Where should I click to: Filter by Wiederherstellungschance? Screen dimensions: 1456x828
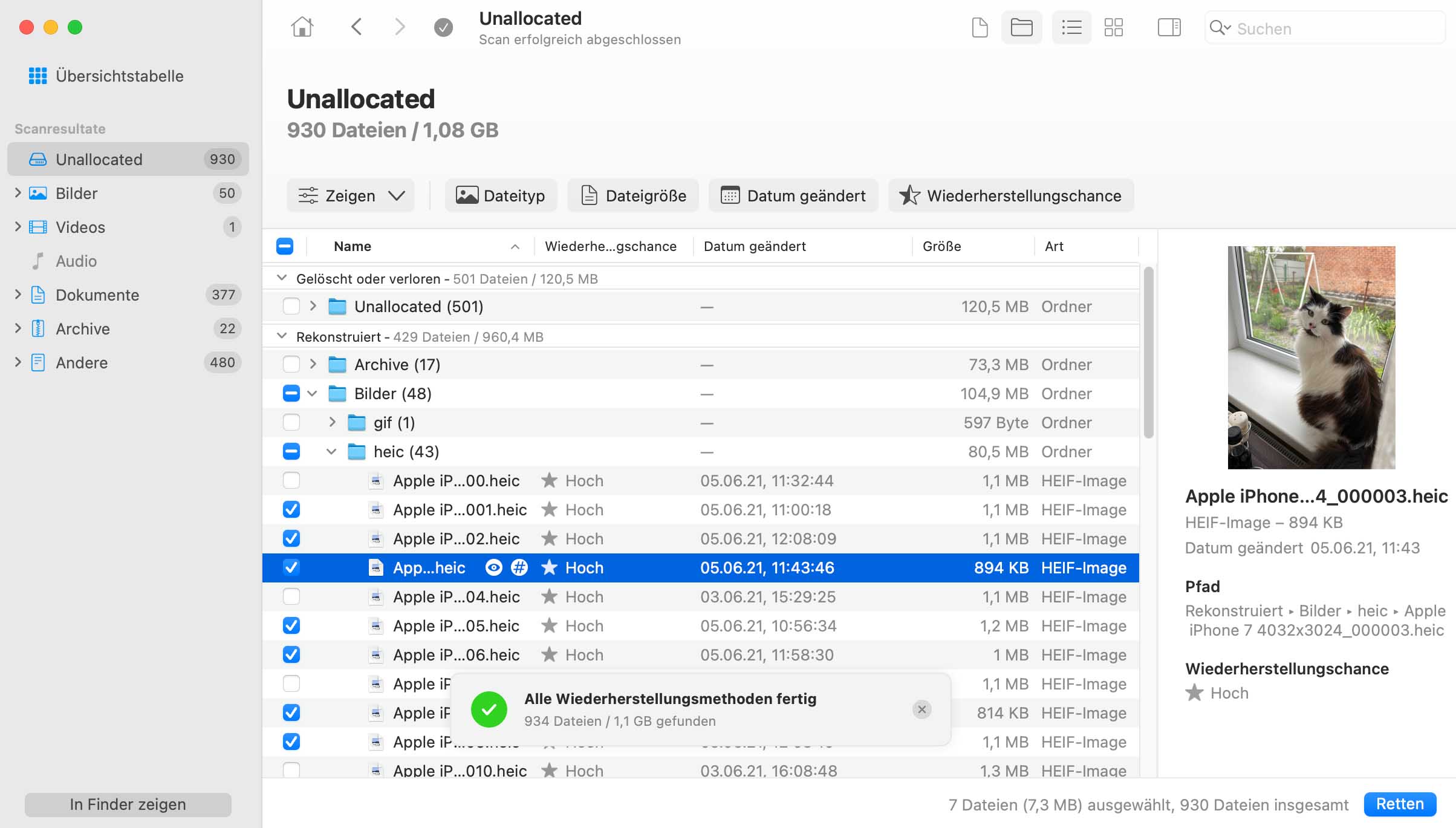pyautogui.click(x=1011, y=195)
